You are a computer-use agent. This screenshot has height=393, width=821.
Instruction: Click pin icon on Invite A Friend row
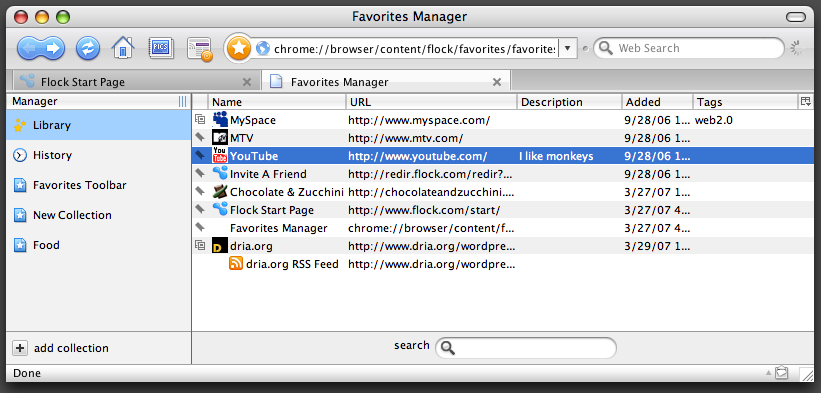(199, 173)
